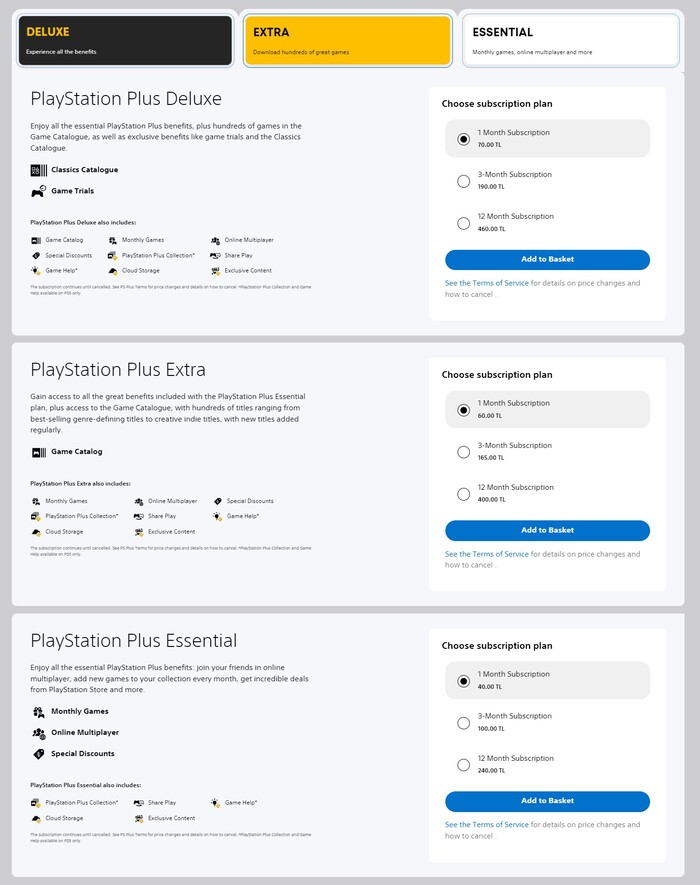The image size is (700, 885).
Task: Select Deluxe 3-Month Subscription for 190.00 TL
Action: tap(463, 181)
